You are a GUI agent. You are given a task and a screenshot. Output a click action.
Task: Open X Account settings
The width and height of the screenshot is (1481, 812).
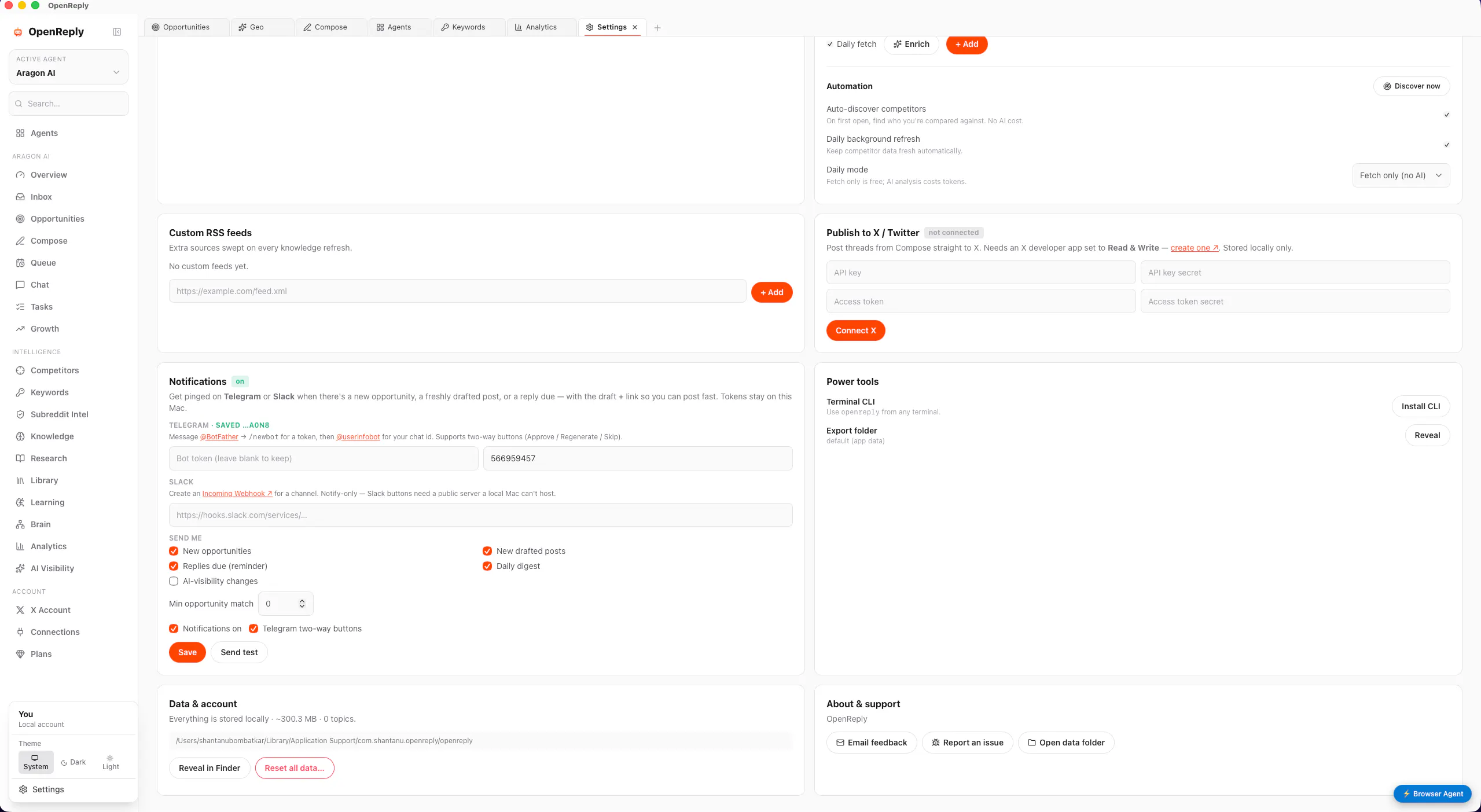pos(68,610)
